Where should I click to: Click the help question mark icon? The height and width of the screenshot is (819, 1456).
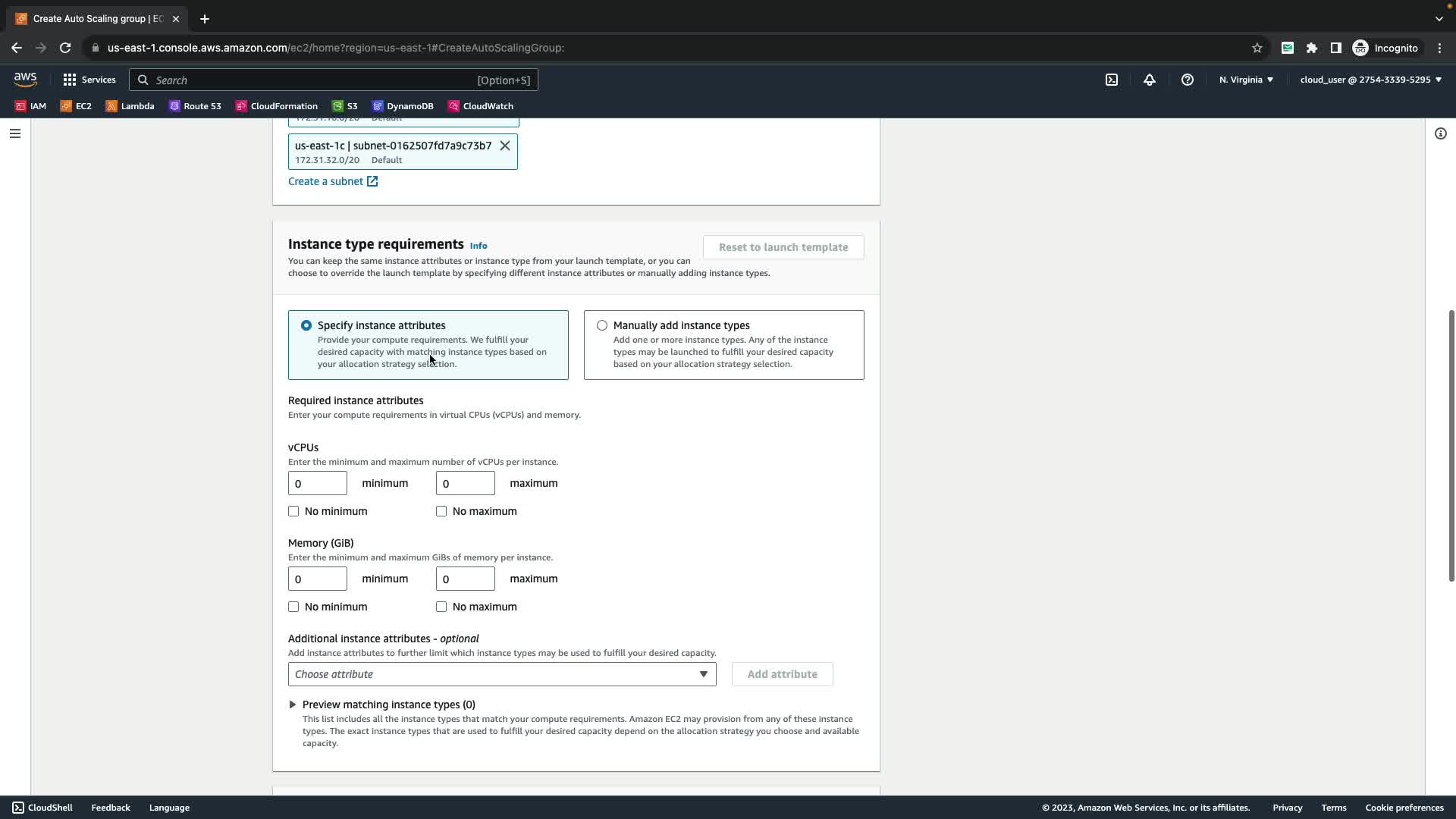coord(1187,80)
